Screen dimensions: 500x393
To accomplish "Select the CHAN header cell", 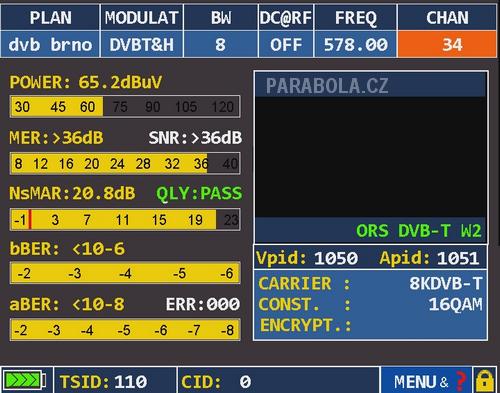I will [447, 18].
